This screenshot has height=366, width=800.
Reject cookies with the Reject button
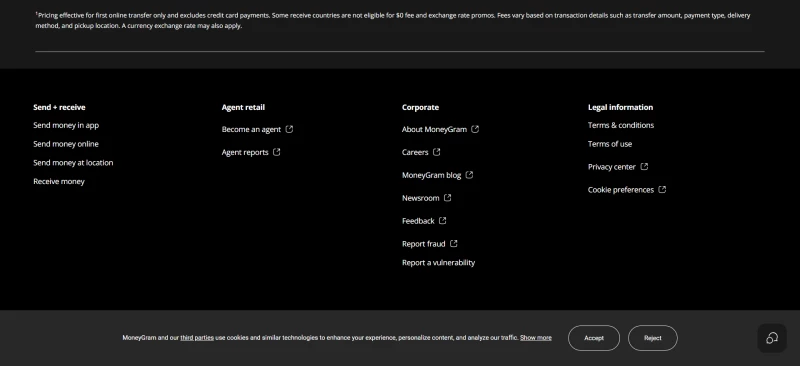point(653,338)
